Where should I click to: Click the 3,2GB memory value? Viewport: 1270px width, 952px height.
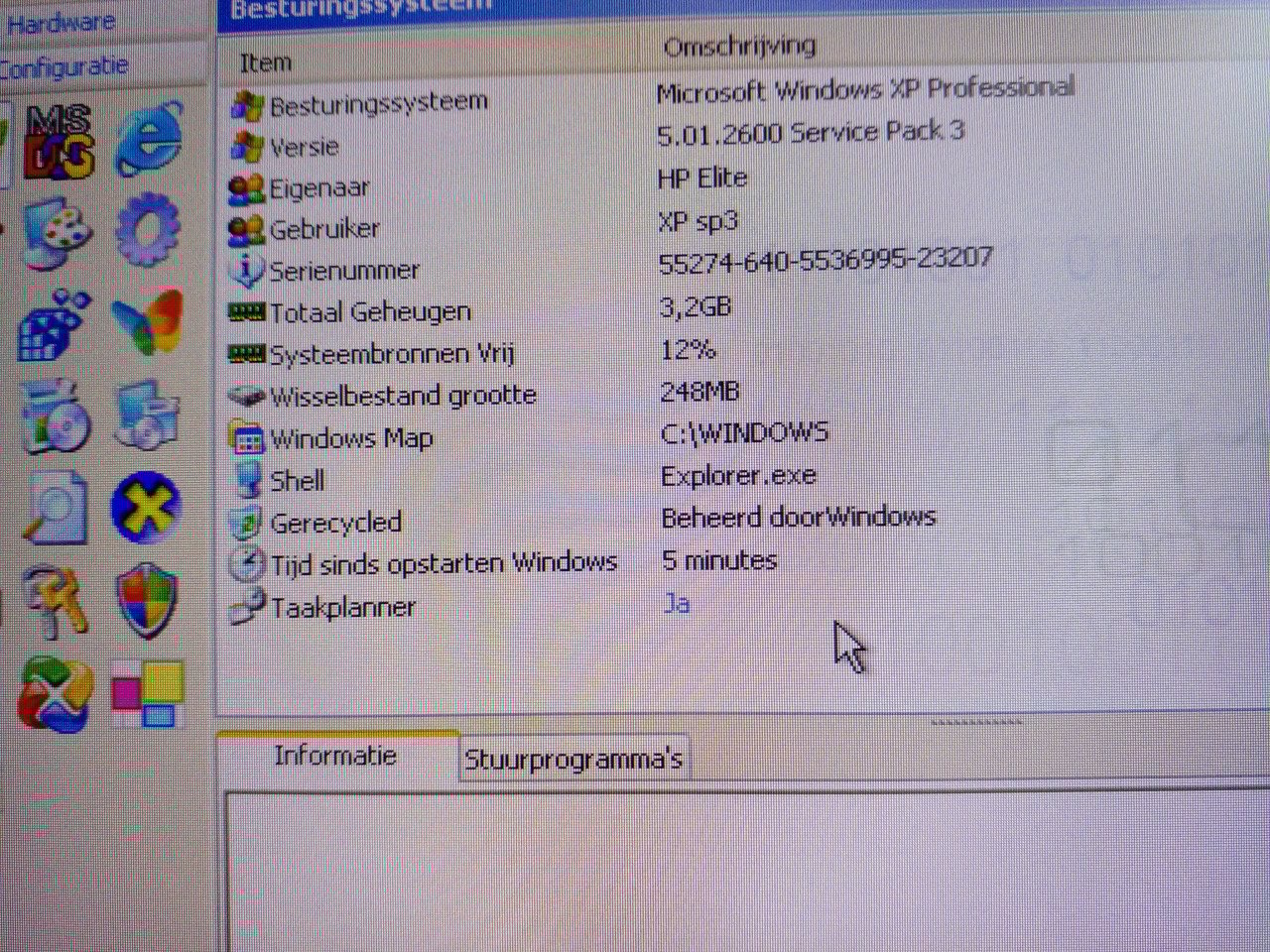click(696, 306)
